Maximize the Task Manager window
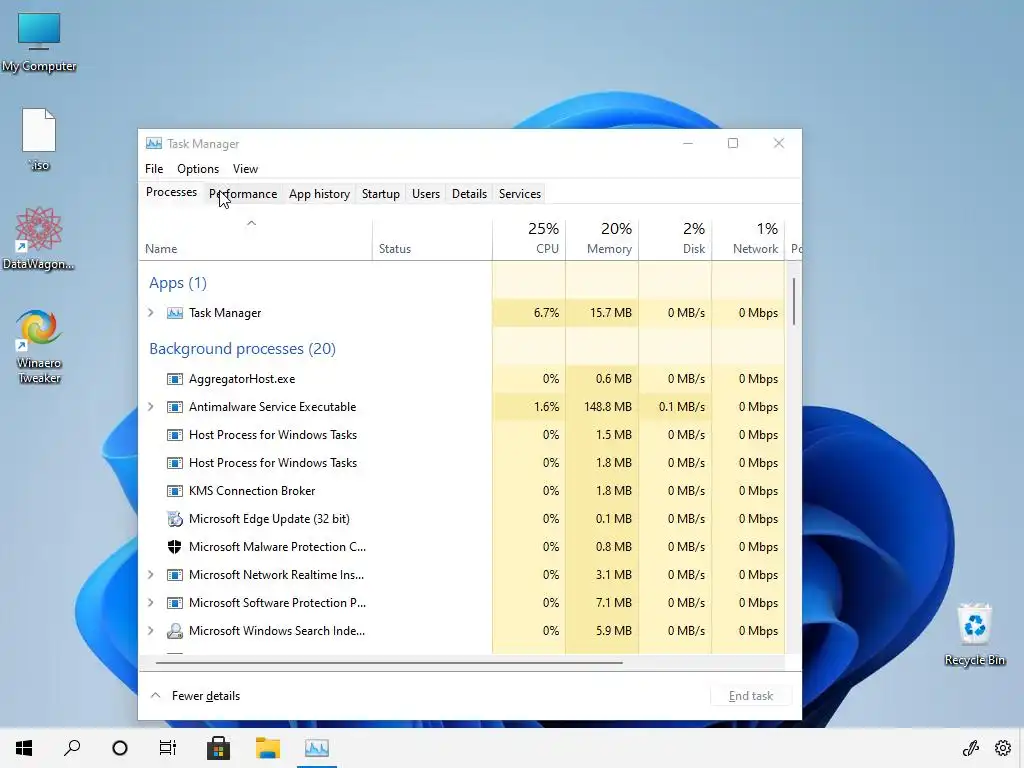1024x768 pixels. point(733,143)
